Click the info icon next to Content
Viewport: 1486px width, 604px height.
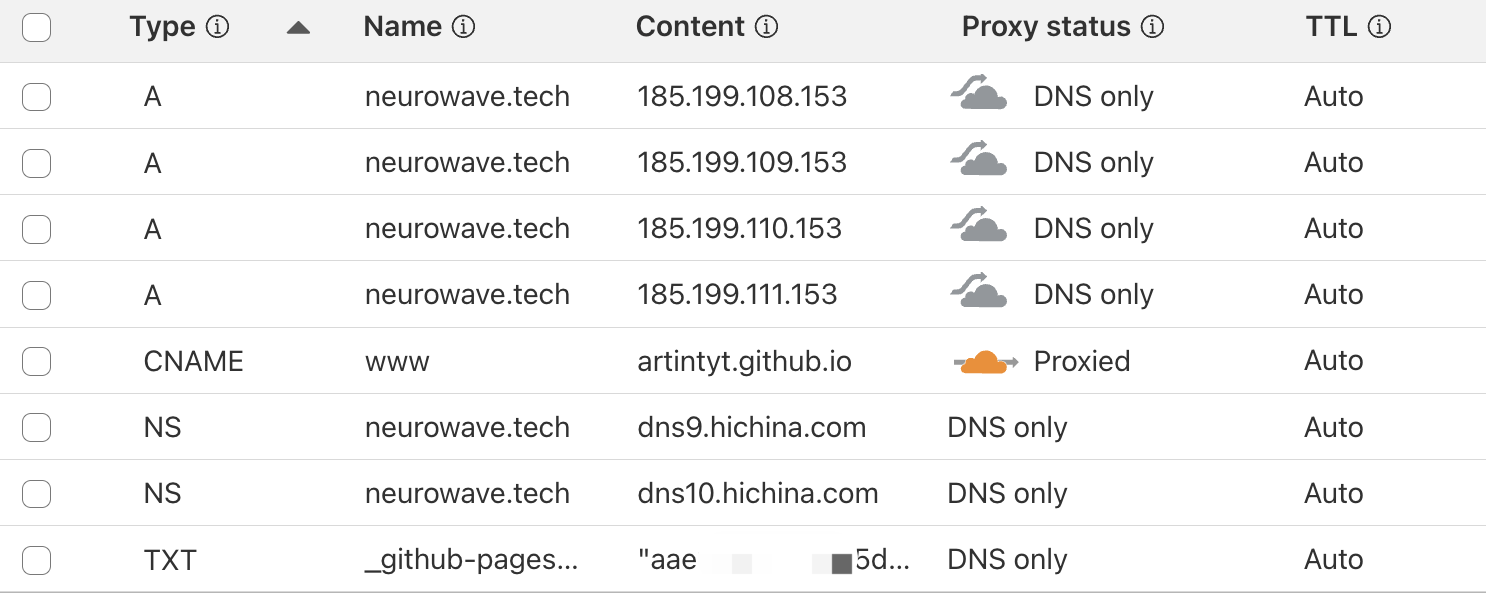pyautogui.click(x=766, y=27)
